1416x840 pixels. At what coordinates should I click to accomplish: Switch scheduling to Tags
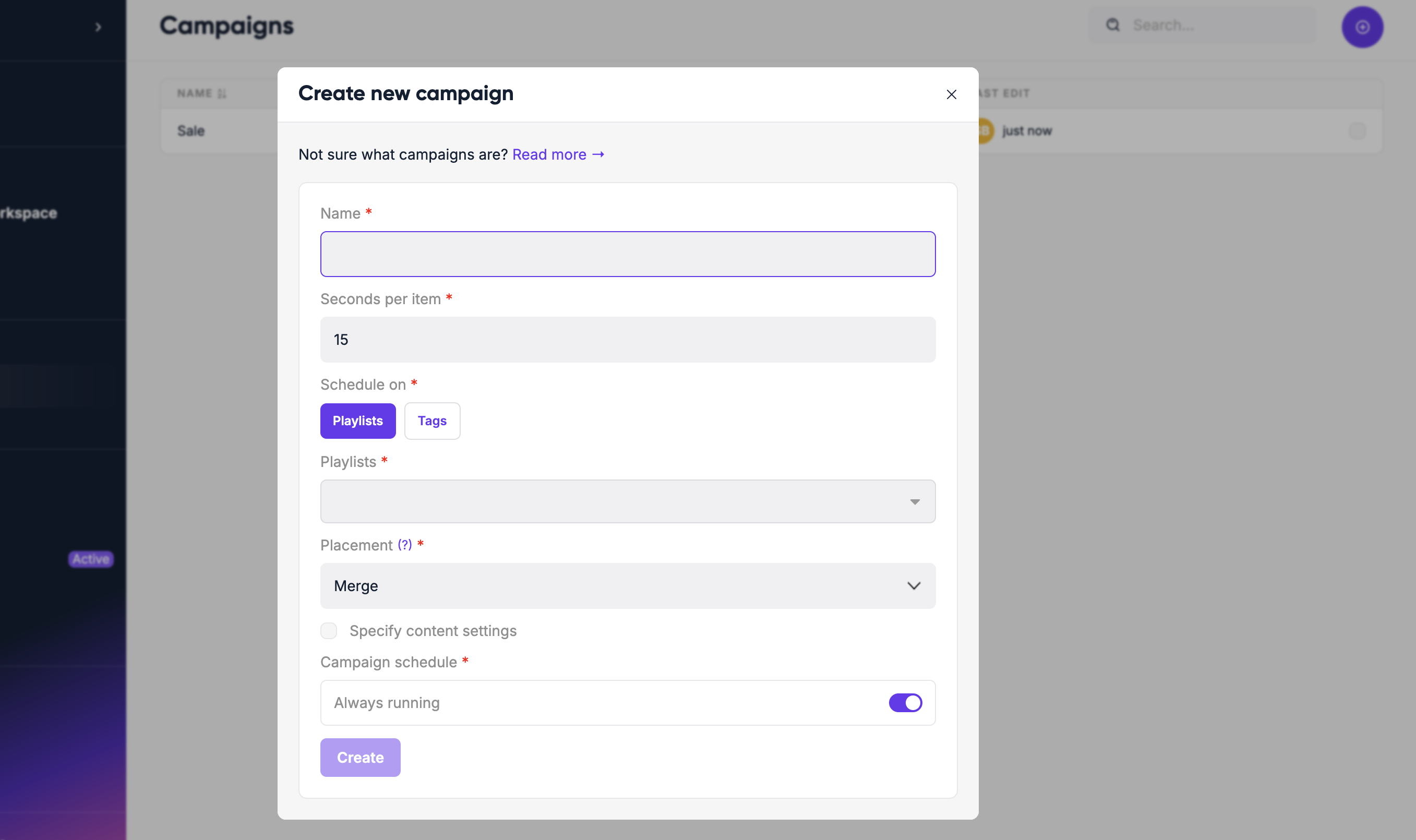pyautogui.click(x=432, y=421)
